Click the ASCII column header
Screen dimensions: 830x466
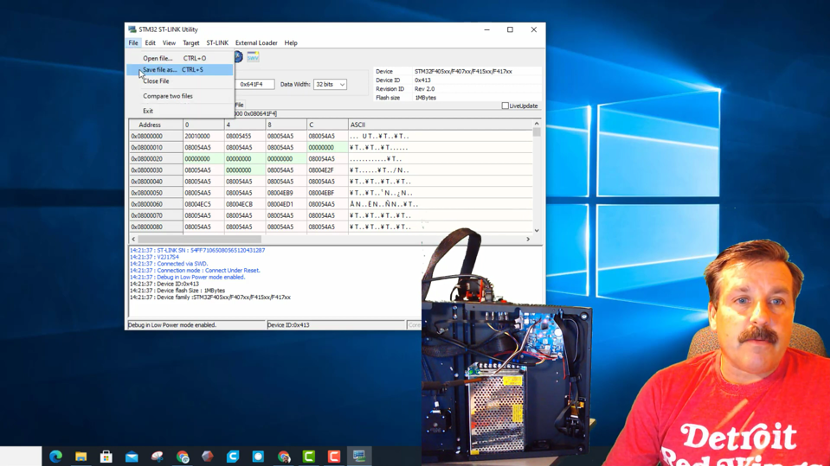coord(440,125)
